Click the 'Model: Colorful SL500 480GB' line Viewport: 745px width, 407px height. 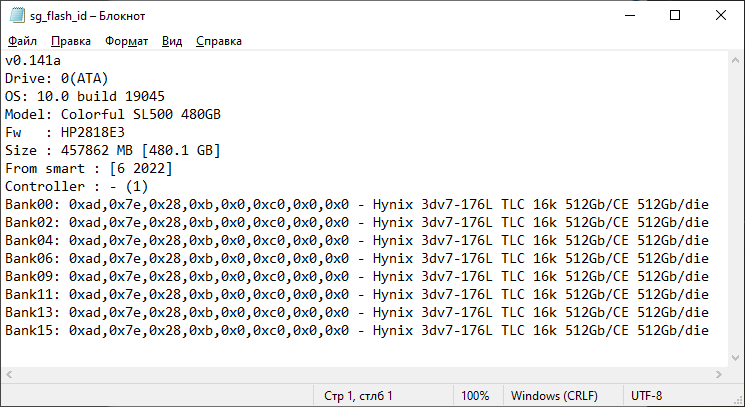113,114
